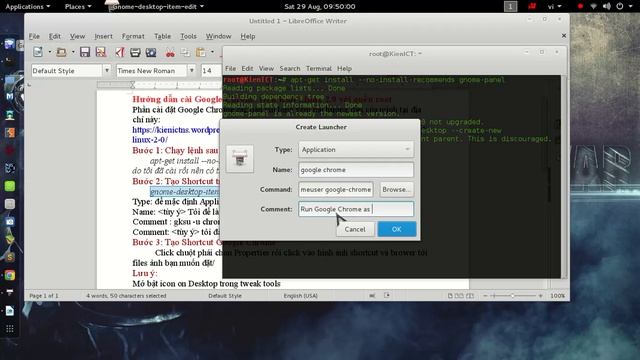The width and height of the screenshot is (640, 360).
Task: Click the book view icon in status bar
Action: (x=470, y=296)
